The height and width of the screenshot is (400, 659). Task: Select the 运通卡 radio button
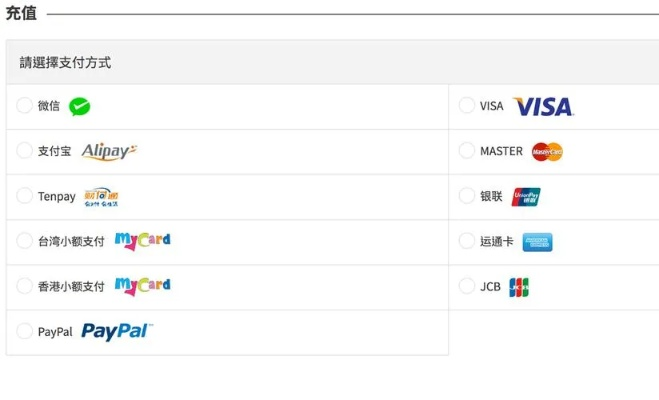pyautogui.click(x=467, y=241)
